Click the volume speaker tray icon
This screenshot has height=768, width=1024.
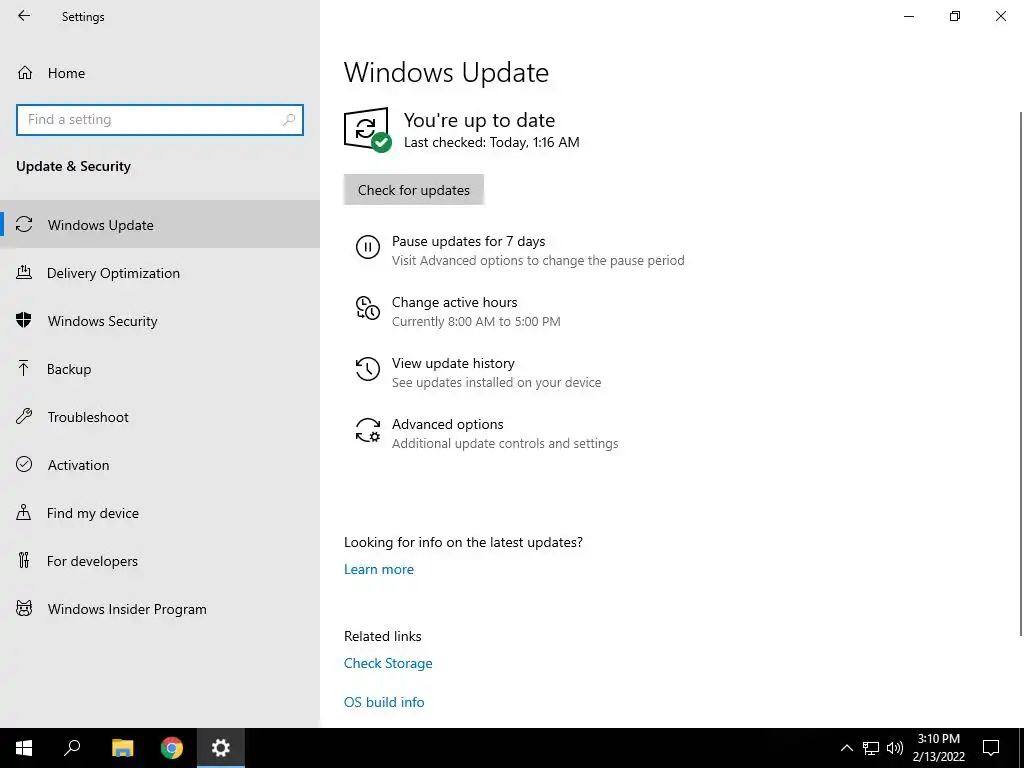click(x=895, y=748)
